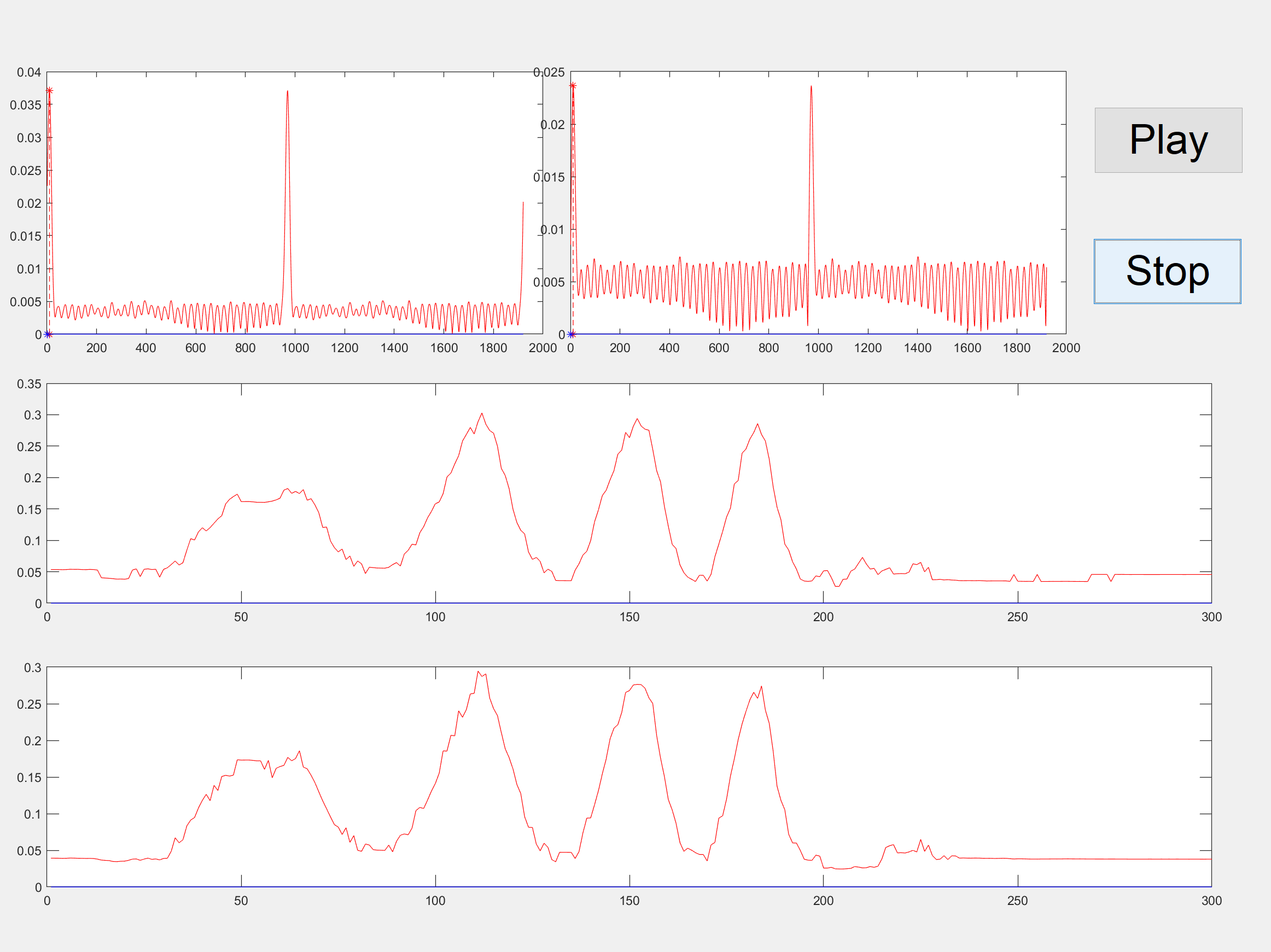The height and width of the screenshot is (952, 1271).
Task: Click highest peak in third plot
Action: [481, 413]
